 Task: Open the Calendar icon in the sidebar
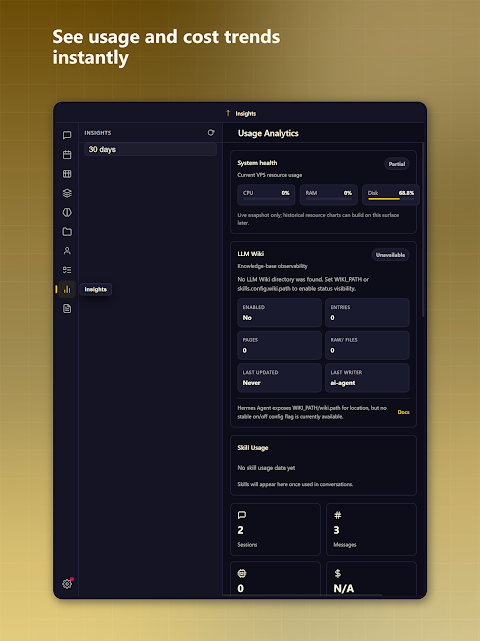(x=67, y=155)
